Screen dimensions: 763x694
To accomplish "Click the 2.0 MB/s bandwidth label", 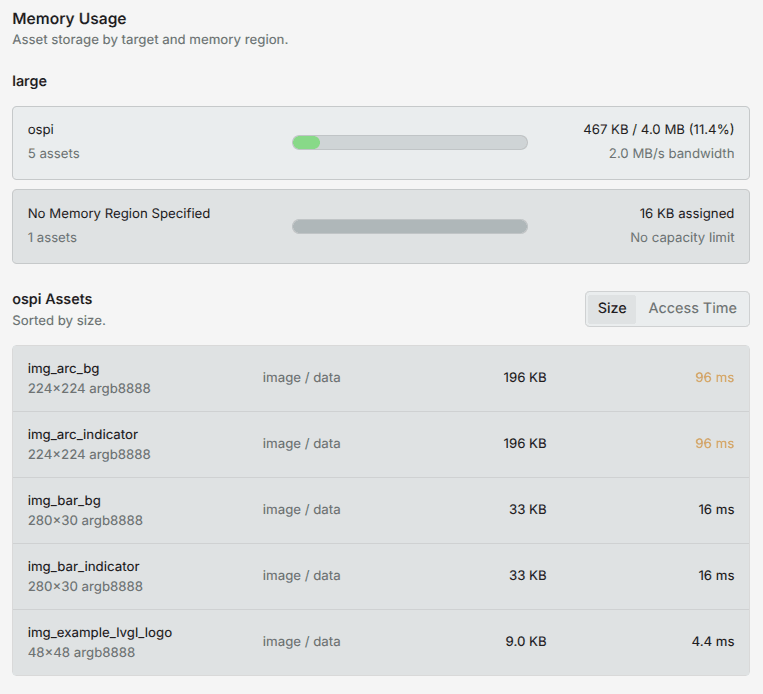I will pos(671,154).
